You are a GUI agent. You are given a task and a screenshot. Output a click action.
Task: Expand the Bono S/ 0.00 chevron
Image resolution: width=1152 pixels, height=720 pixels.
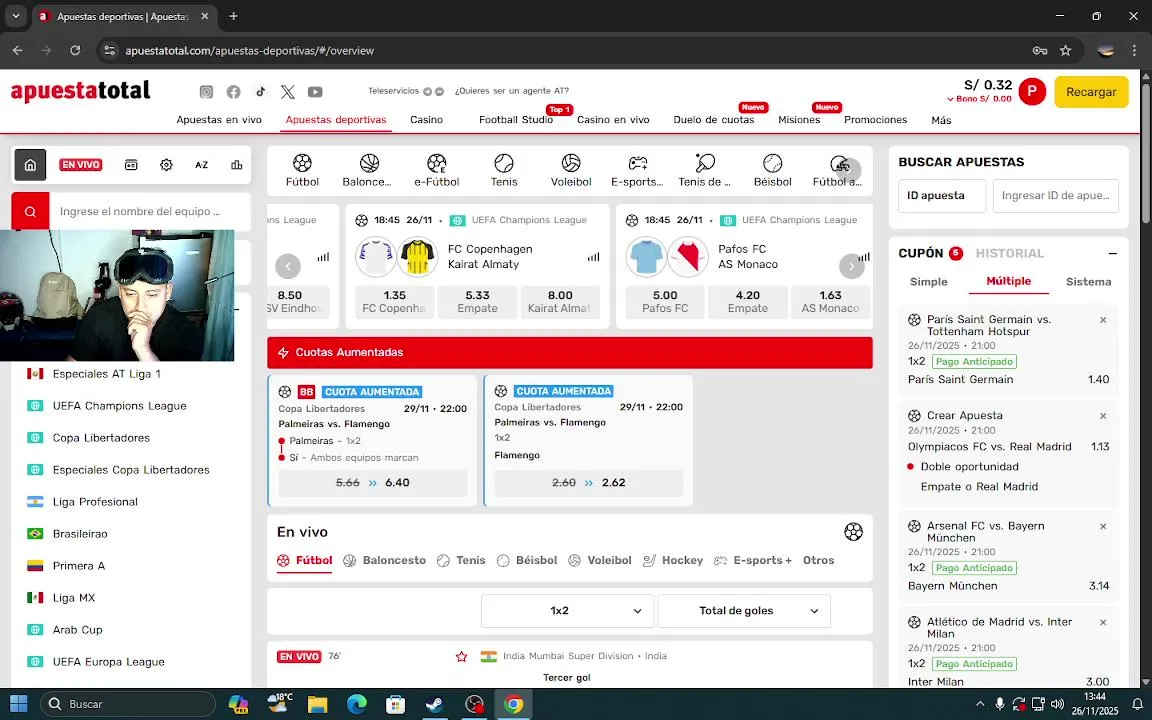(950, 99)
